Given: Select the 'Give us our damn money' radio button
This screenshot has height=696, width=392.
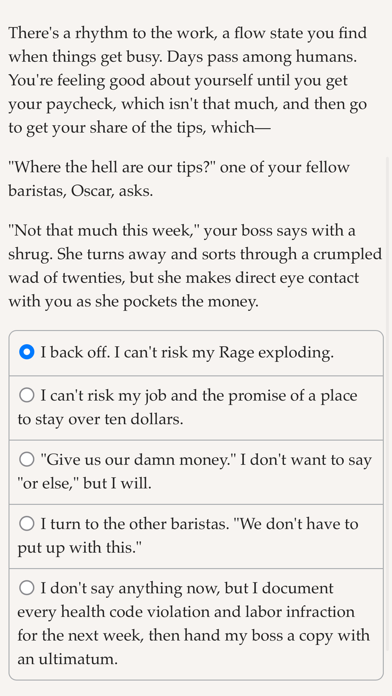Looking at the screenshot, I should click(x=27, y=459).
